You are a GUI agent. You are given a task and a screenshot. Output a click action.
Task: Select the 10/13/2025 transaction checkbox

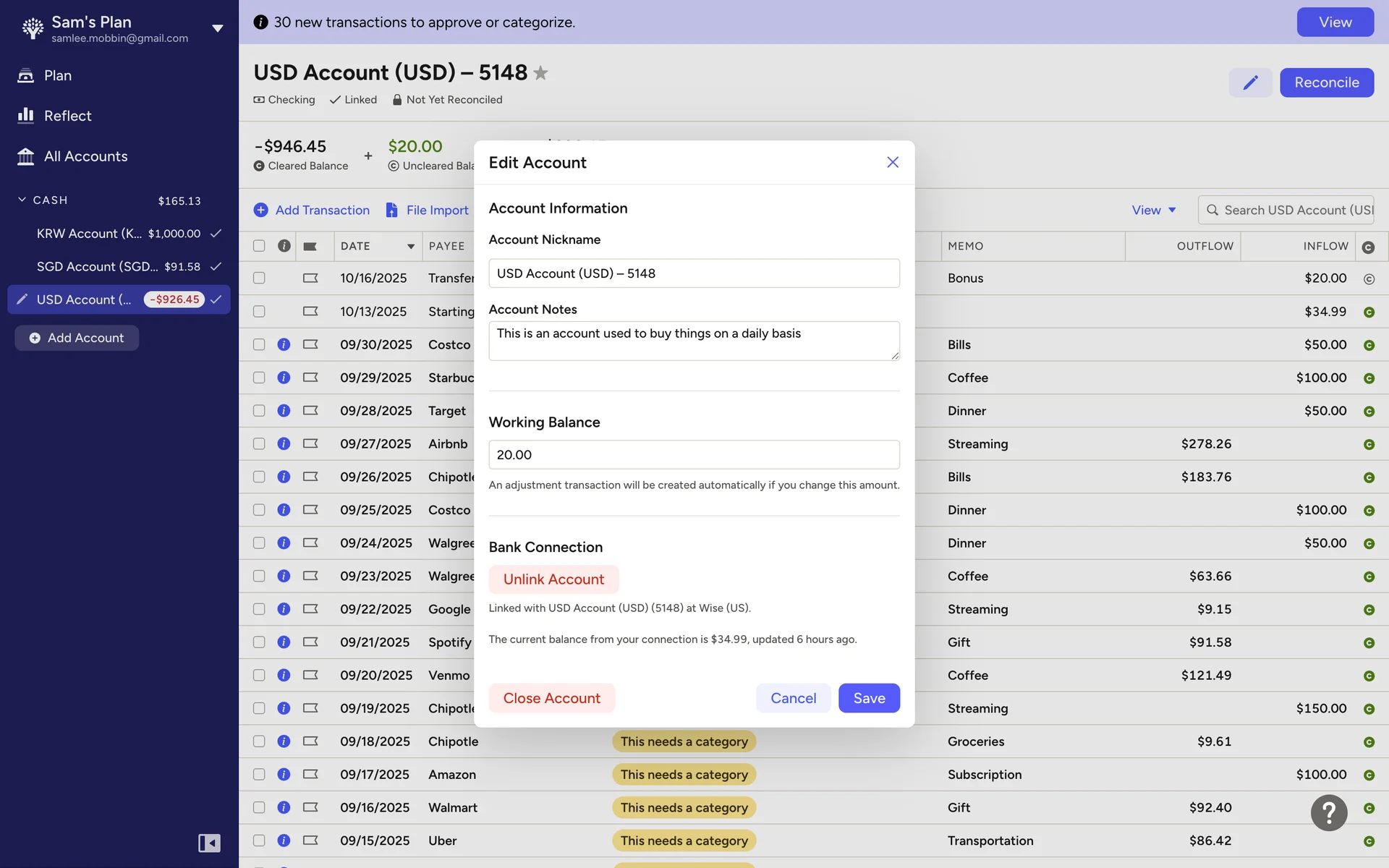click(259, 311)
